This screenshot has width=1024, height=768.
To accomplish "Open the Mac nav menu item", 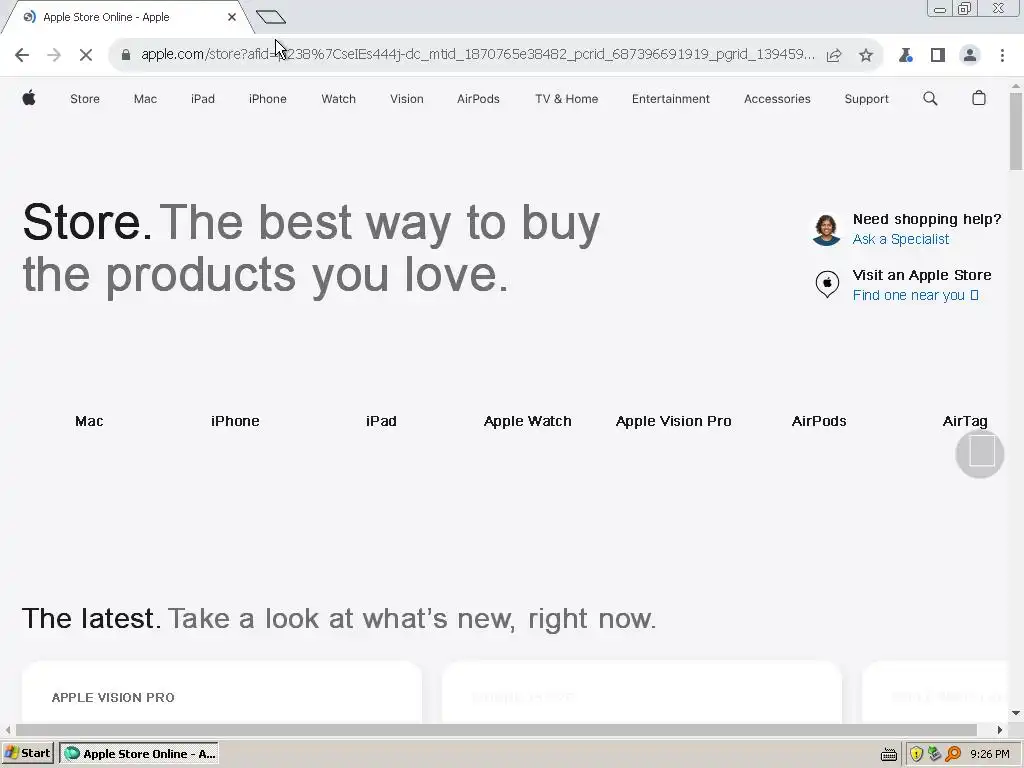I will 145,99.
